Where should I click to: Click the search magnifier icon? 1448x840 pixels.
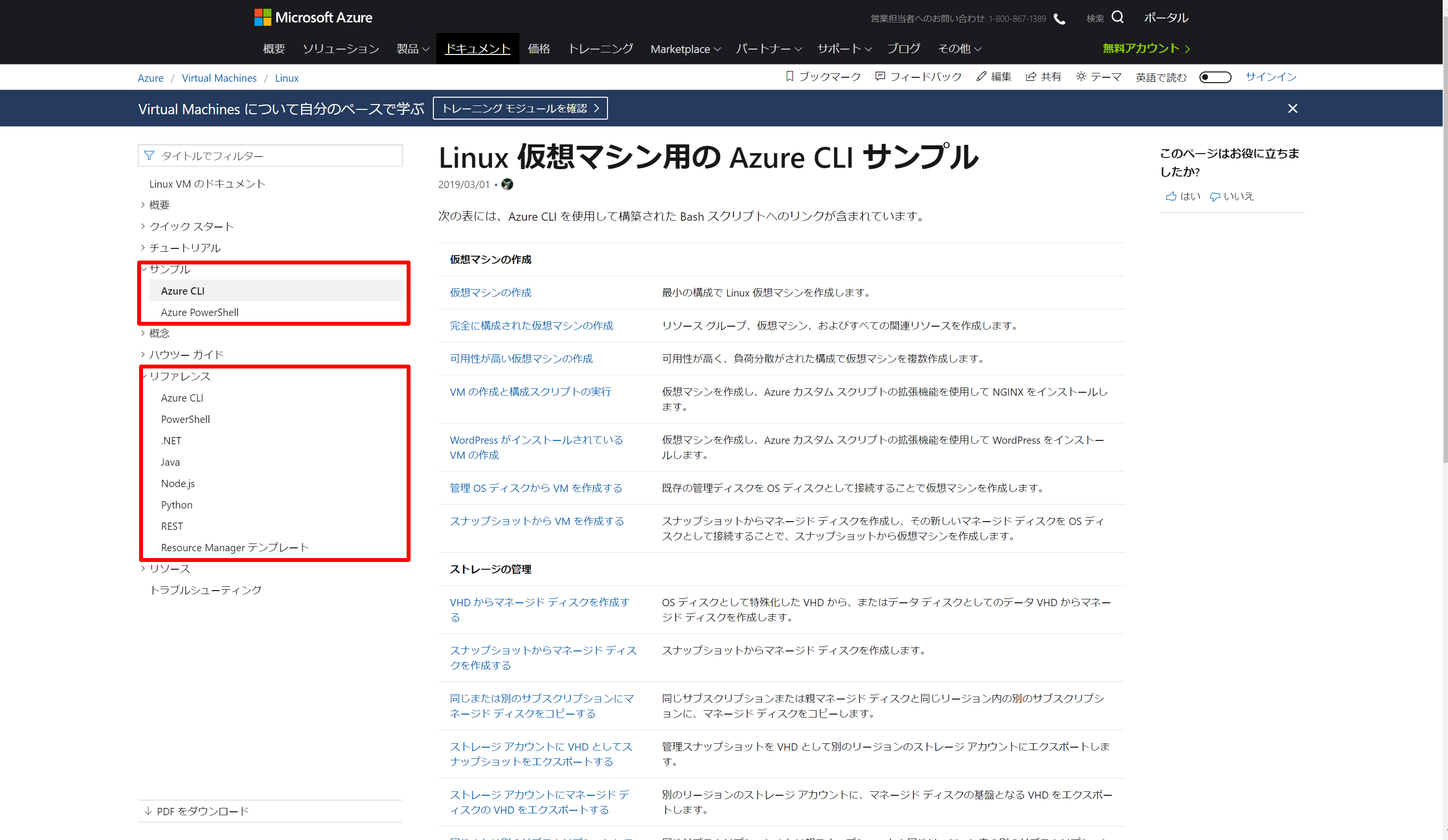(1117, 17)
